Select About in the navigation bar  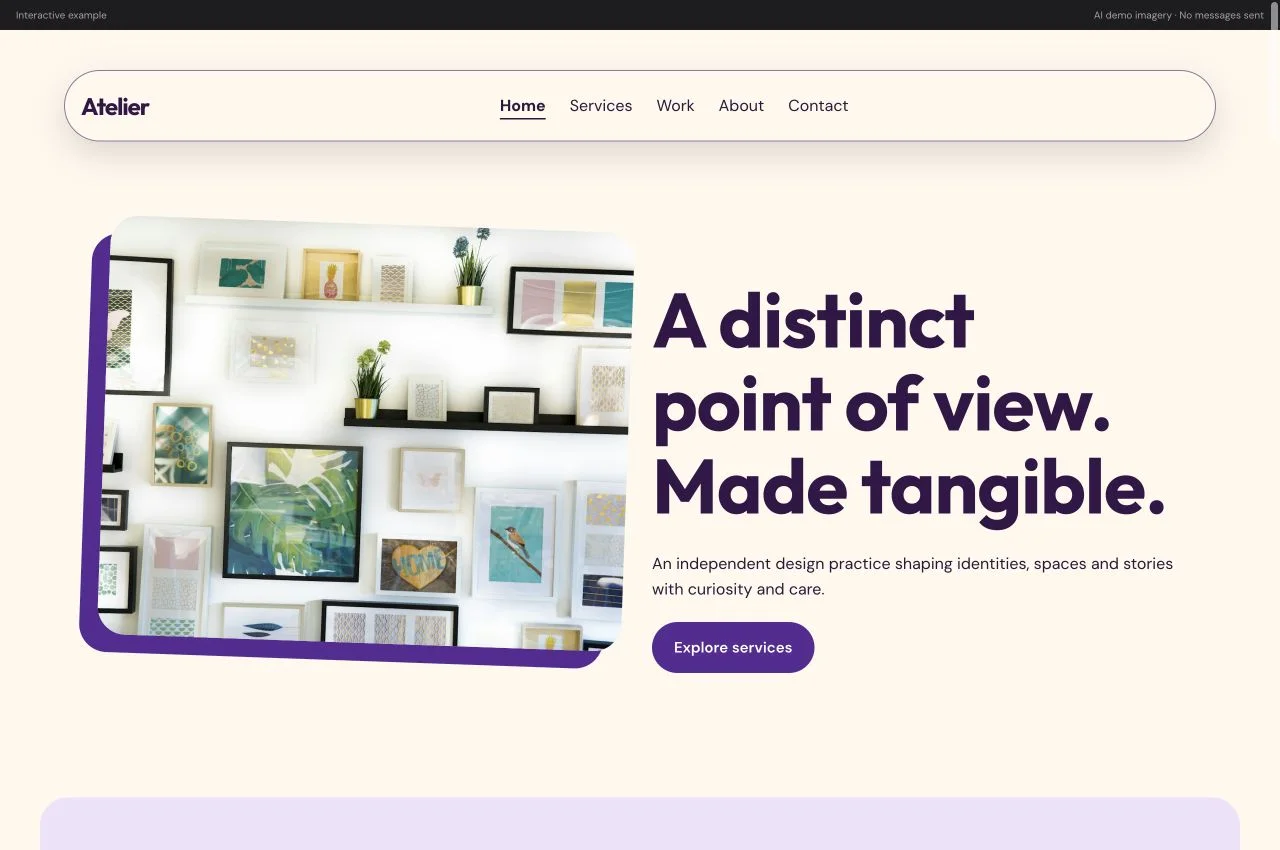point(741,106)
